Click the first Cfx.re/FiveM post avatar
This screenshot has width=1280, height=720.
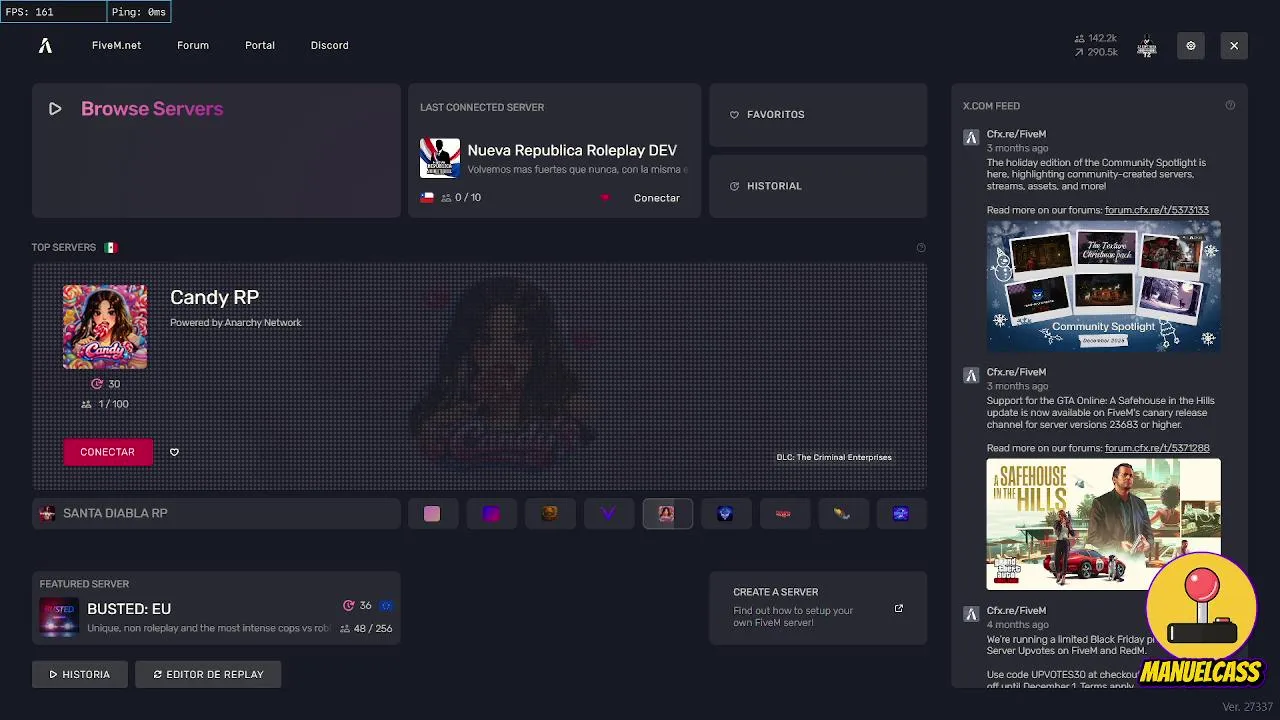coord(971,138)
